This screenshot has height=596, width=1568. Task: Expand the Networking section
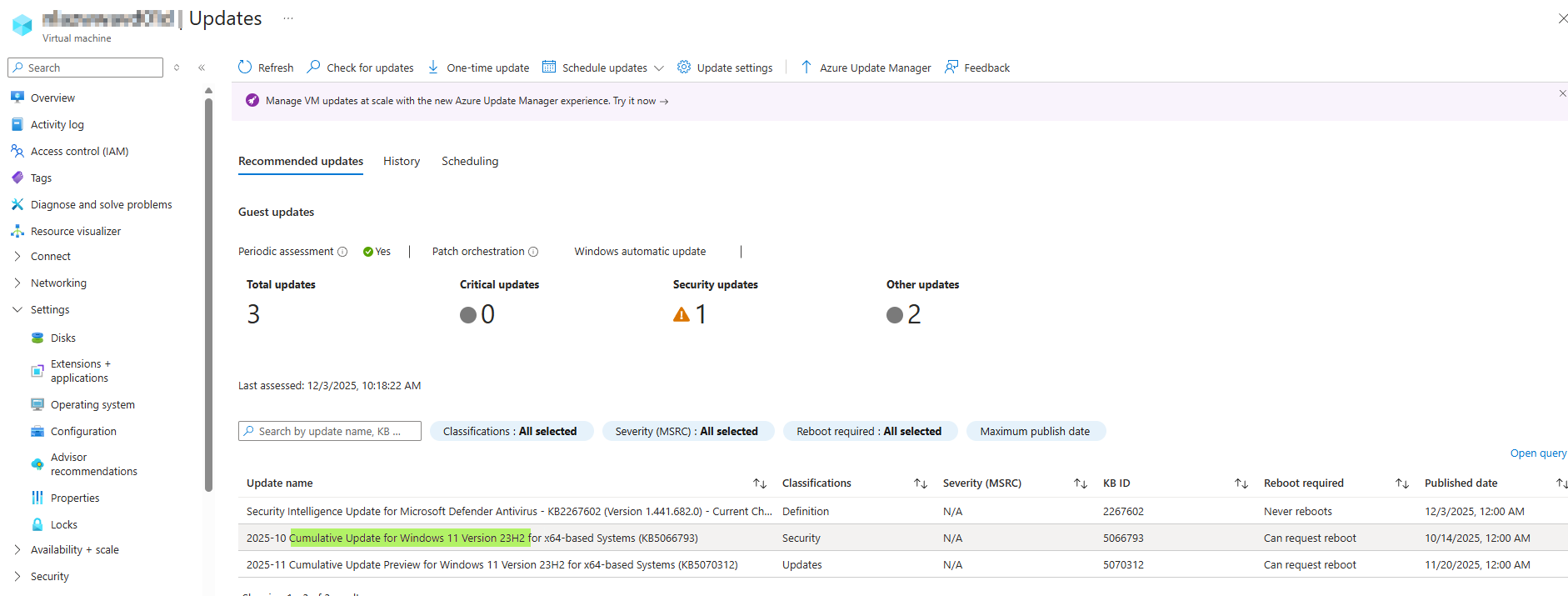(17, 283)
